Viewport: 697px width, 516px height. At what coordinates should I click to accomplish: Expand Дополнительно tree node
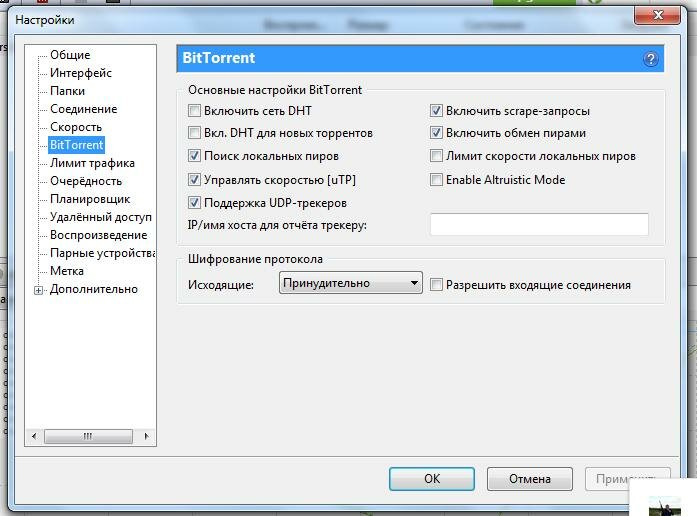pos(39,290)
